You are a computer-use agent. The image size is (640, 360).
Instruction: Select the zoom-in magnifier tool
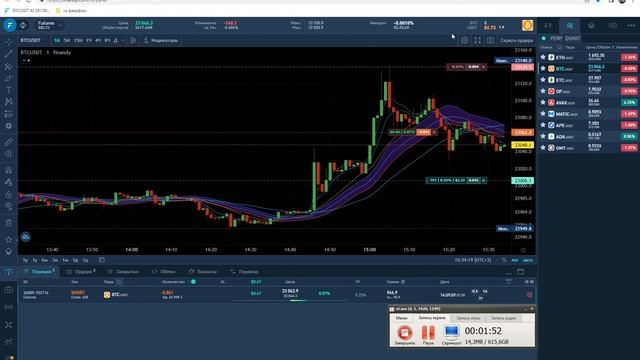click(x=9, y=154)
